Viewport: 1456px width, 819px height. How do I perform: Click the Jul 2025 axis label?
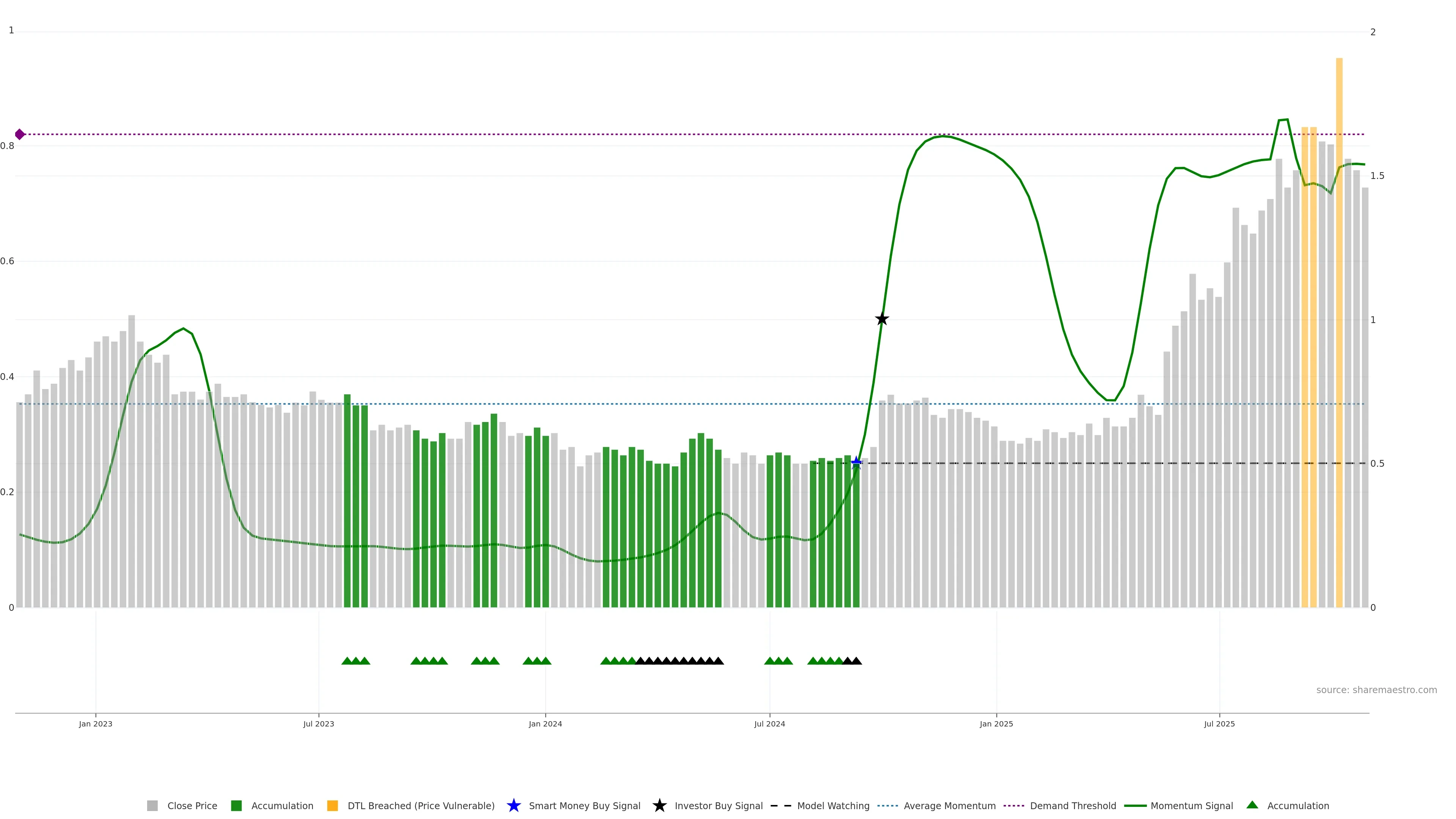tap(1219, 723)
